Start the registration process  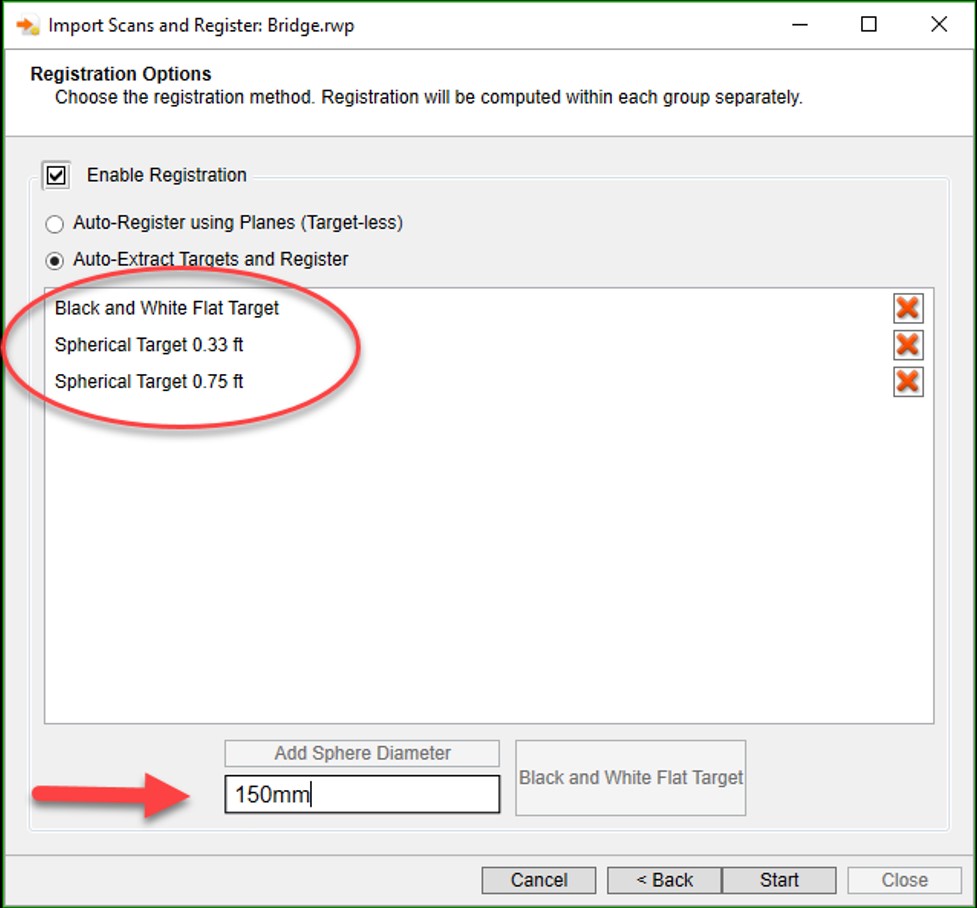point(779,880)
